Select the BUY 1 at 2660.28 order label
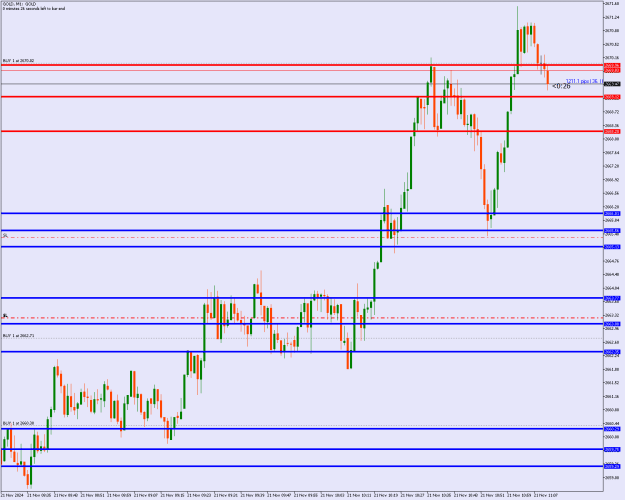 (18, 423)
